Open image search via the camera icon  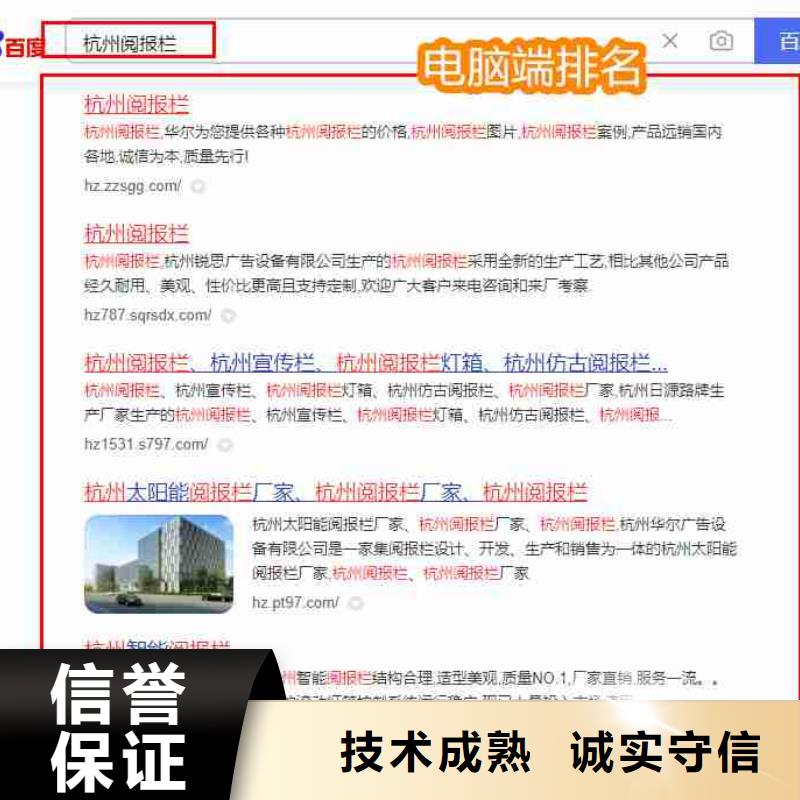pyautogui.click(x=721, y=41)
